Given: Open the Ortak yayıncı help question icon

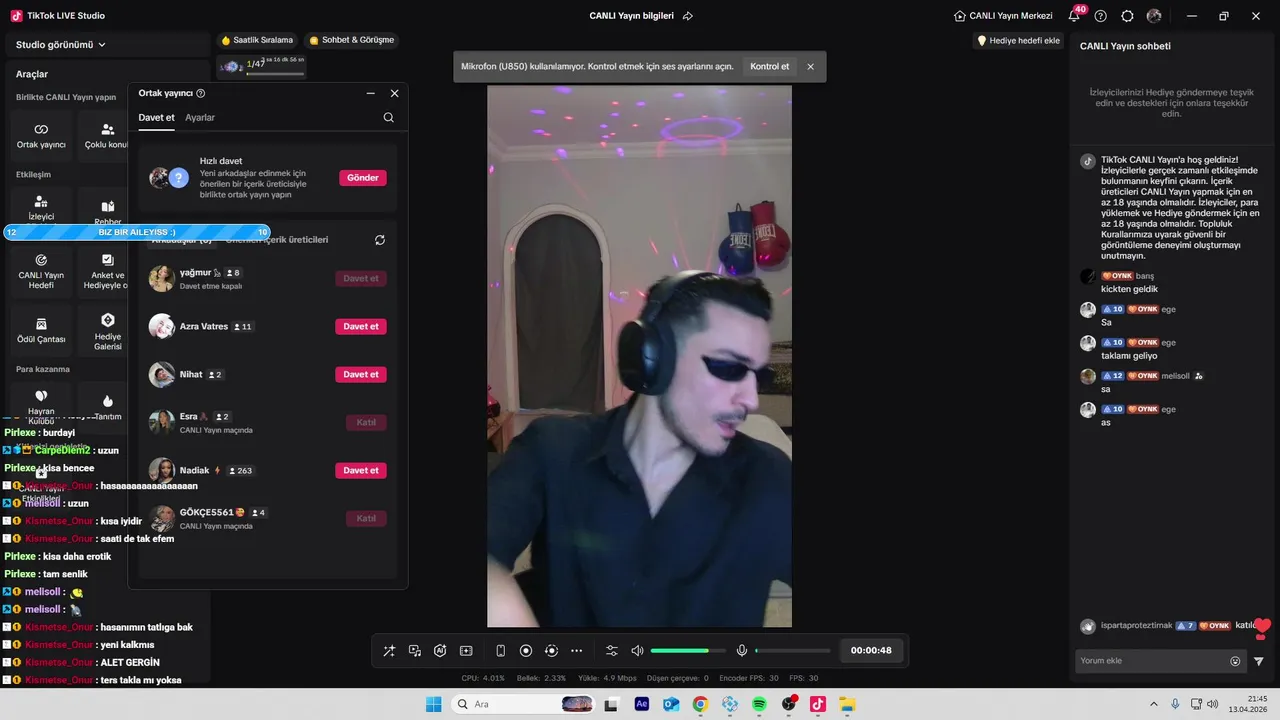Looking at the screenshot, I should (x=201, y=93).
